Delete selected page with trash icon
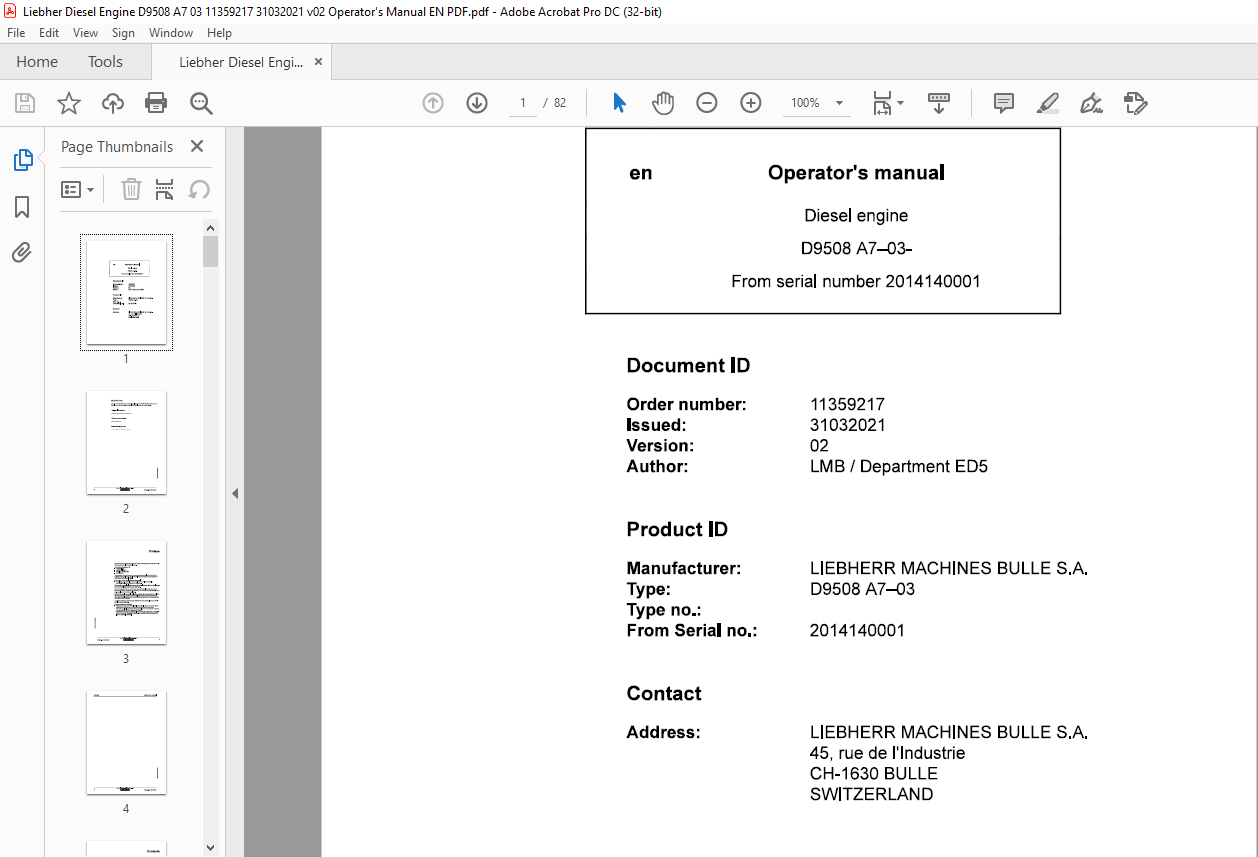Image resolution: width=1258 pixels, height=857 pixels. (x=131, y=189)
